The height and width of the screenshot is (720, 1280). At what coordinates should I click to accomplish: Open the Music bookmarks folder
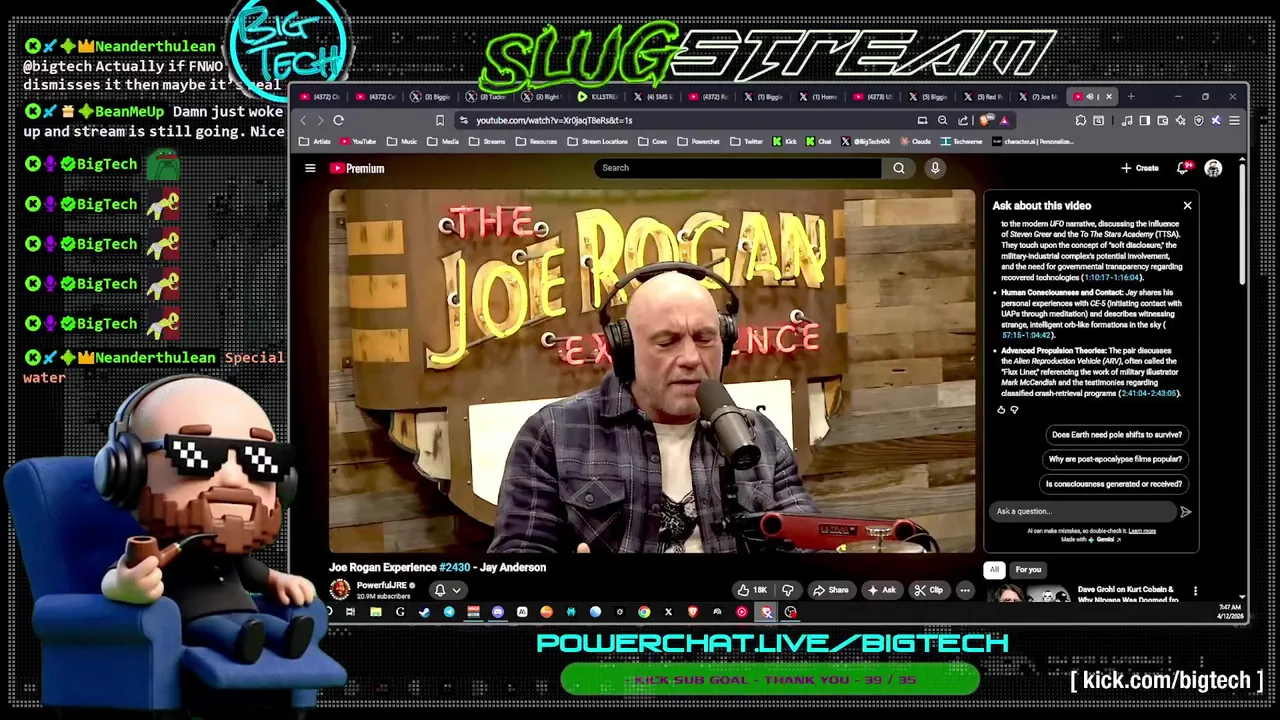click(x=402, y=142)
